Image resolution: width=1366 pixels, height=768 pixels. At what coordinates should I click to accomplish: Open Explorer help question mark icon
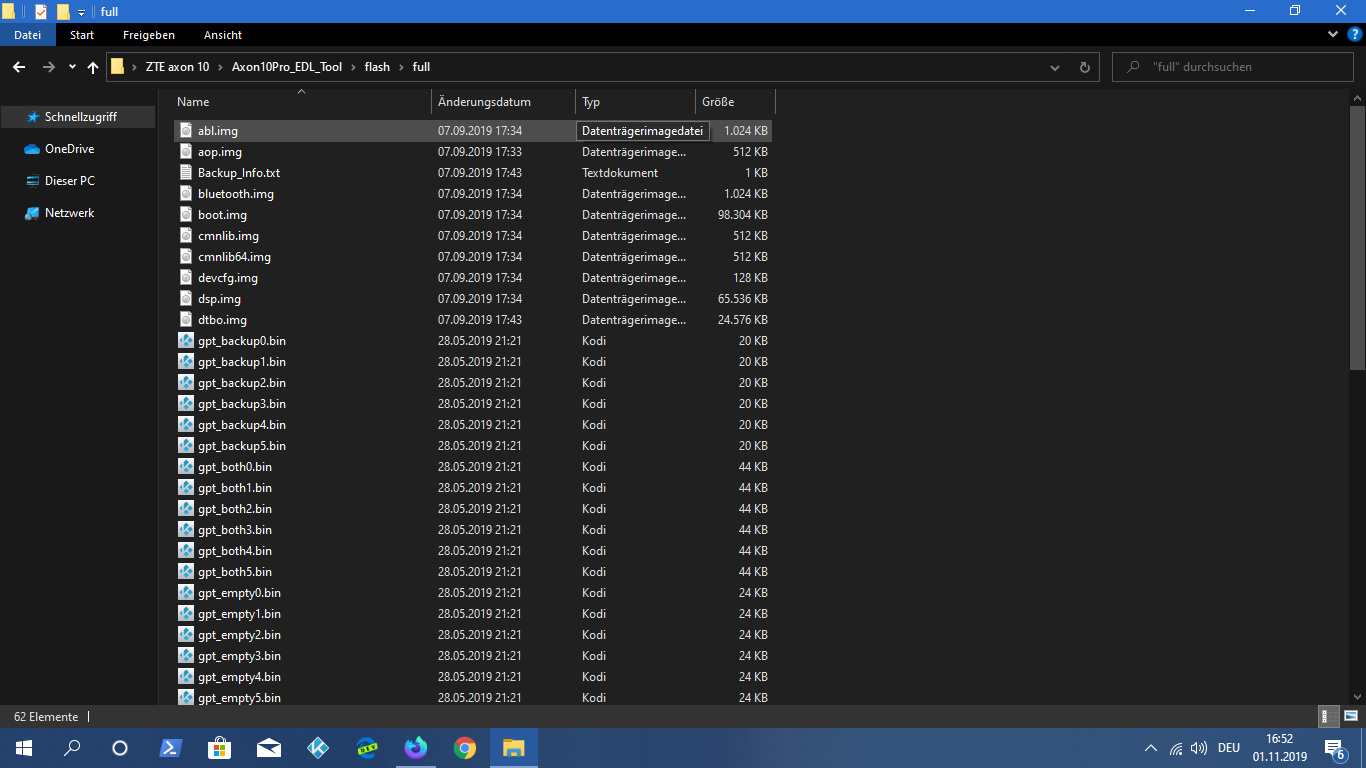click(x=1355, y=35)
